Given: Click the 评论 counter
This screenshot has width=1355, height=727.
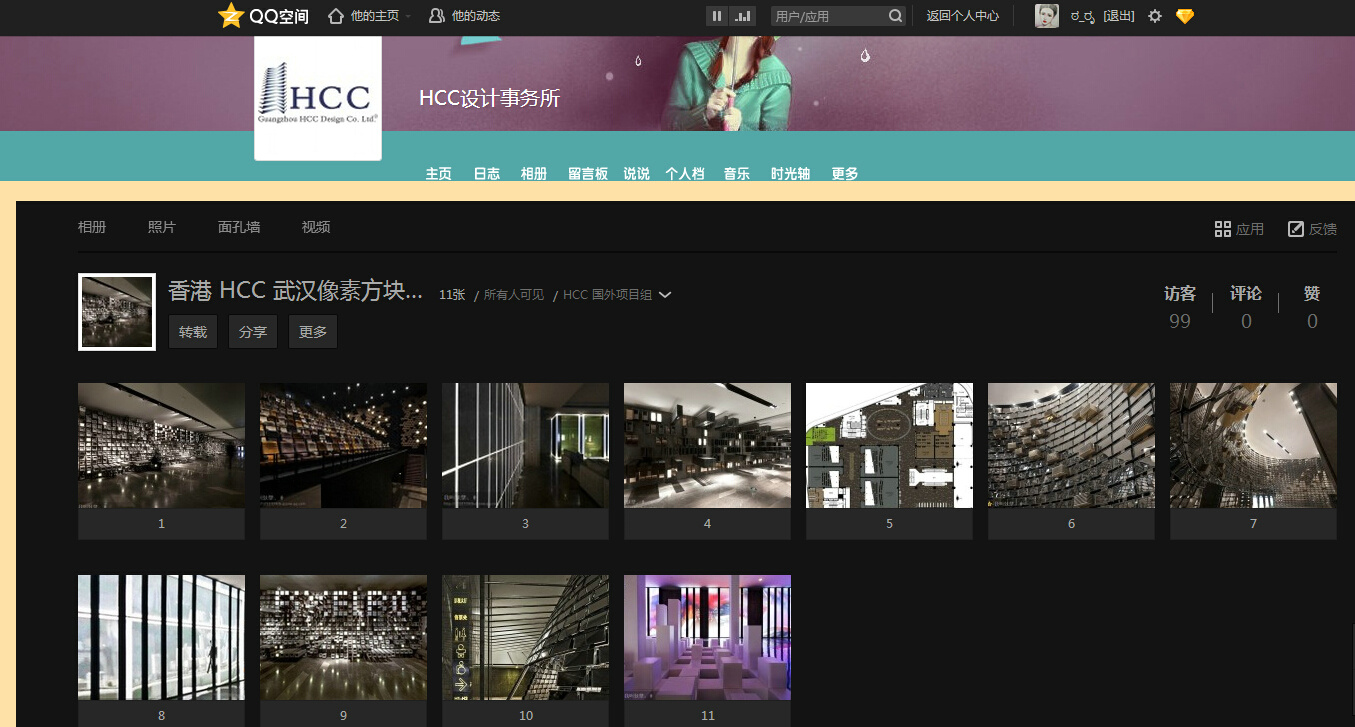Looking at the screenshot, I should (x=1246, y=306).
